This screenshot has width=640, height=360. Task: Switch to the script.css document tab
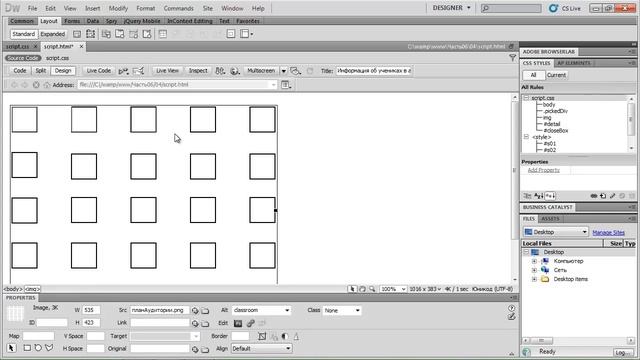point(18,47)
